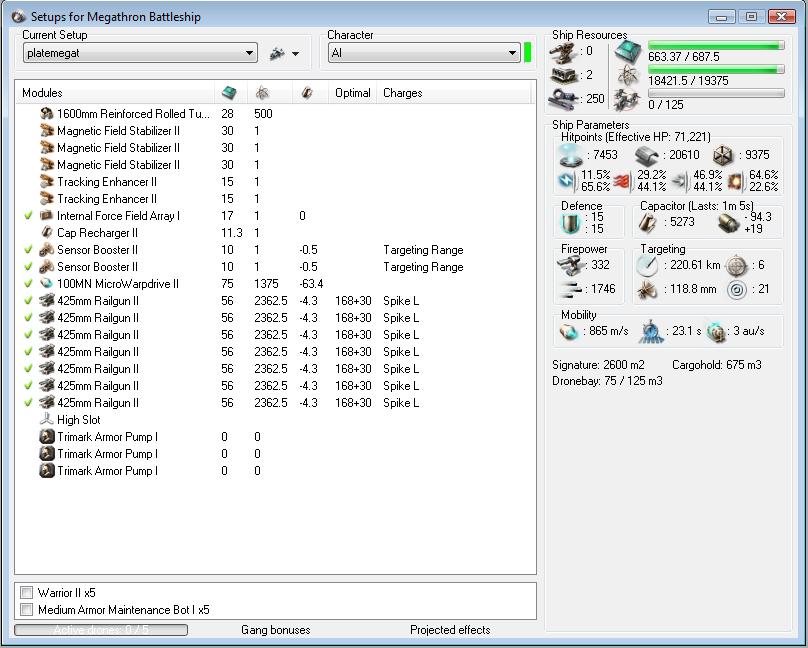Image resolution: width=808 pixels, height=648 pixels.
Task: Click the powergrid icon beside 18421.5 / 19375
Action: pos(628,76)
